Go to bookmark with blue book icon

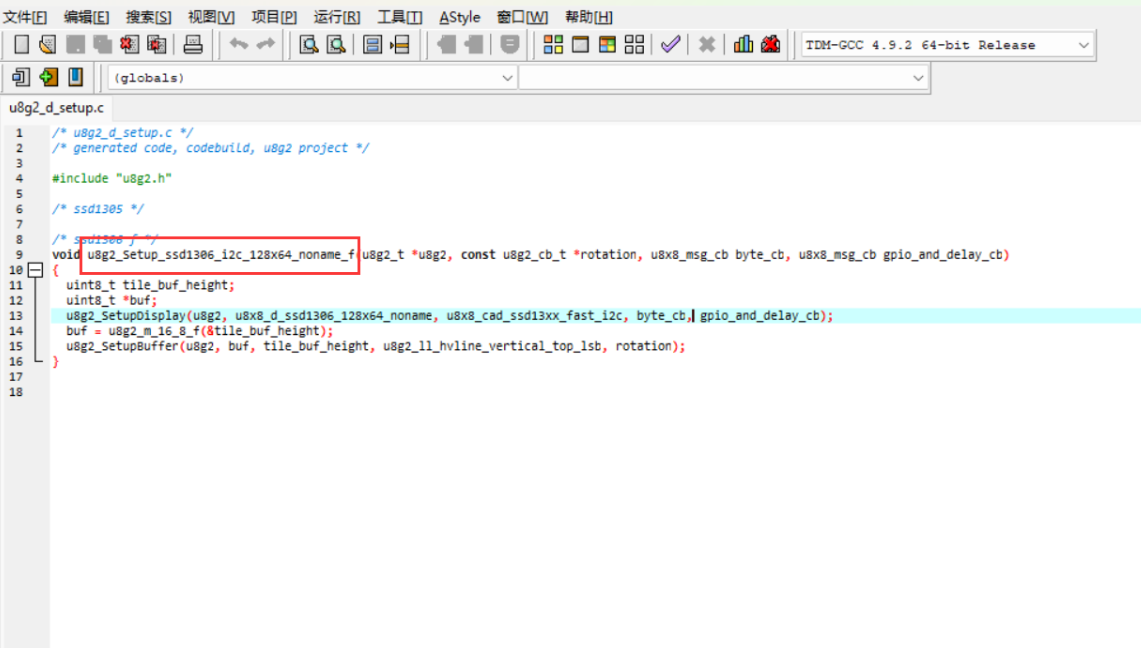tap(75, 77)
